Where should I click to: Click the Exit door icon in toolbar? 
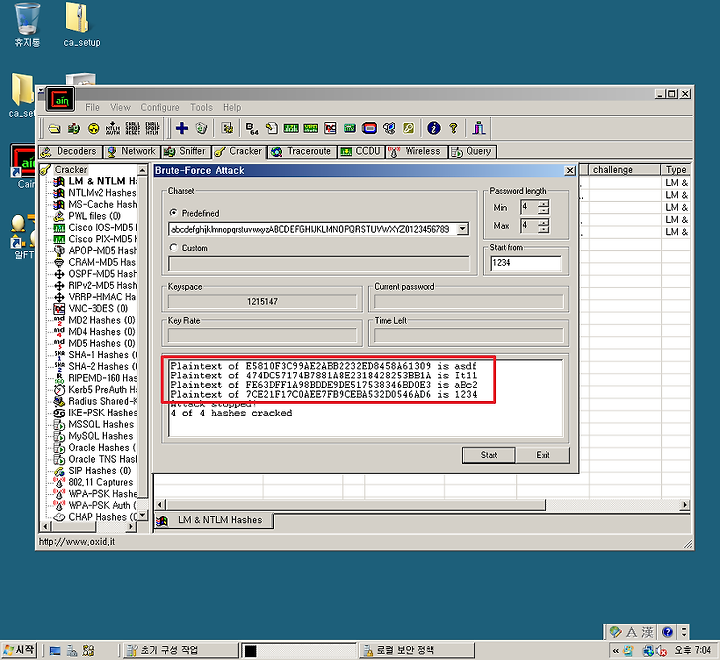click(478, 128)
